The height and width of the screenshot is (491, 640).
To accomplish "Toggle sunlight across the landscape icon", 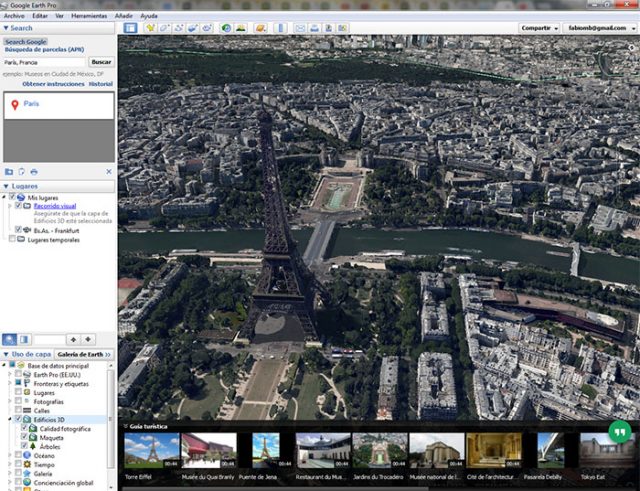I will (x=241, y=28).
